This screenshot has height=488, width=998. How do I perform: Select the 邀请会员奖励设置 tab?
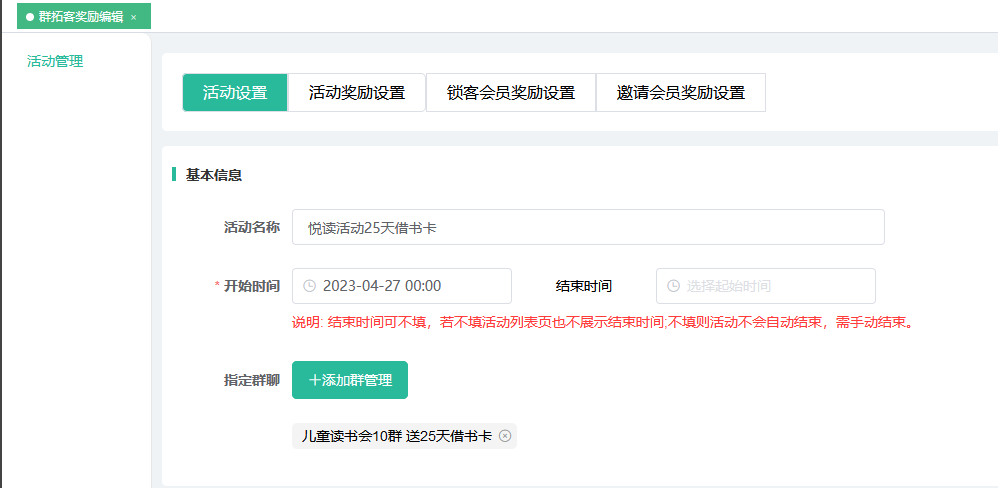tap(680, 92)
